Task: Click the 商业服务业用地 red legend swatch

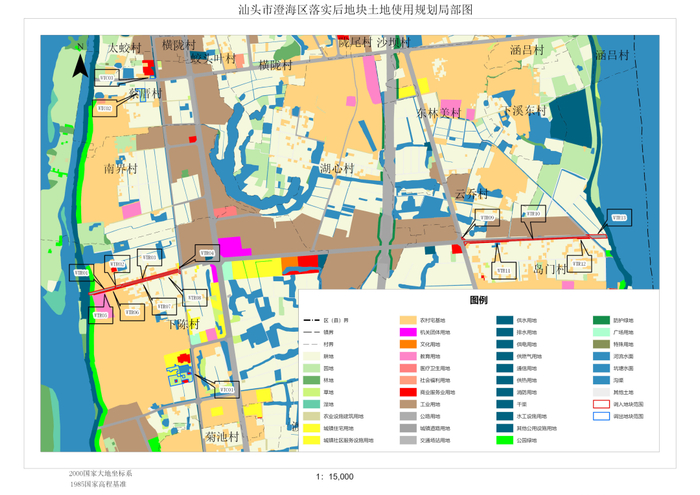Action: point(408,392)
